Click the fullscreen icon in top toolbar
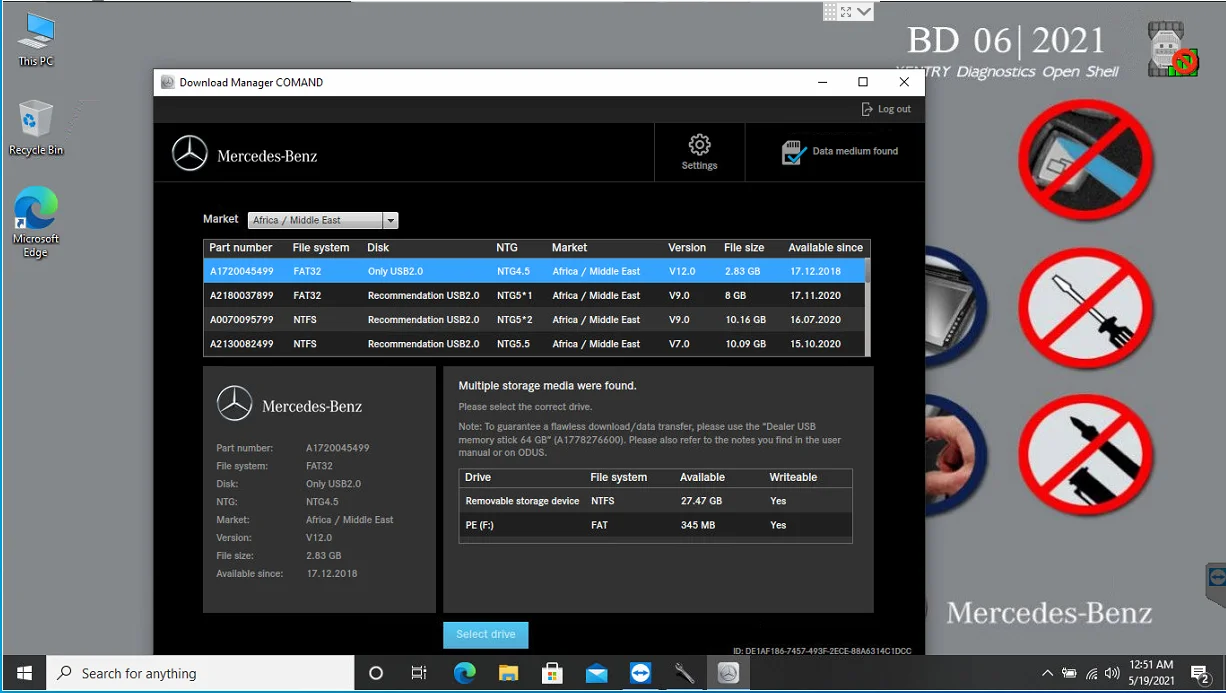The width and height of the screenshot is (1226, 693). [846, 12]
